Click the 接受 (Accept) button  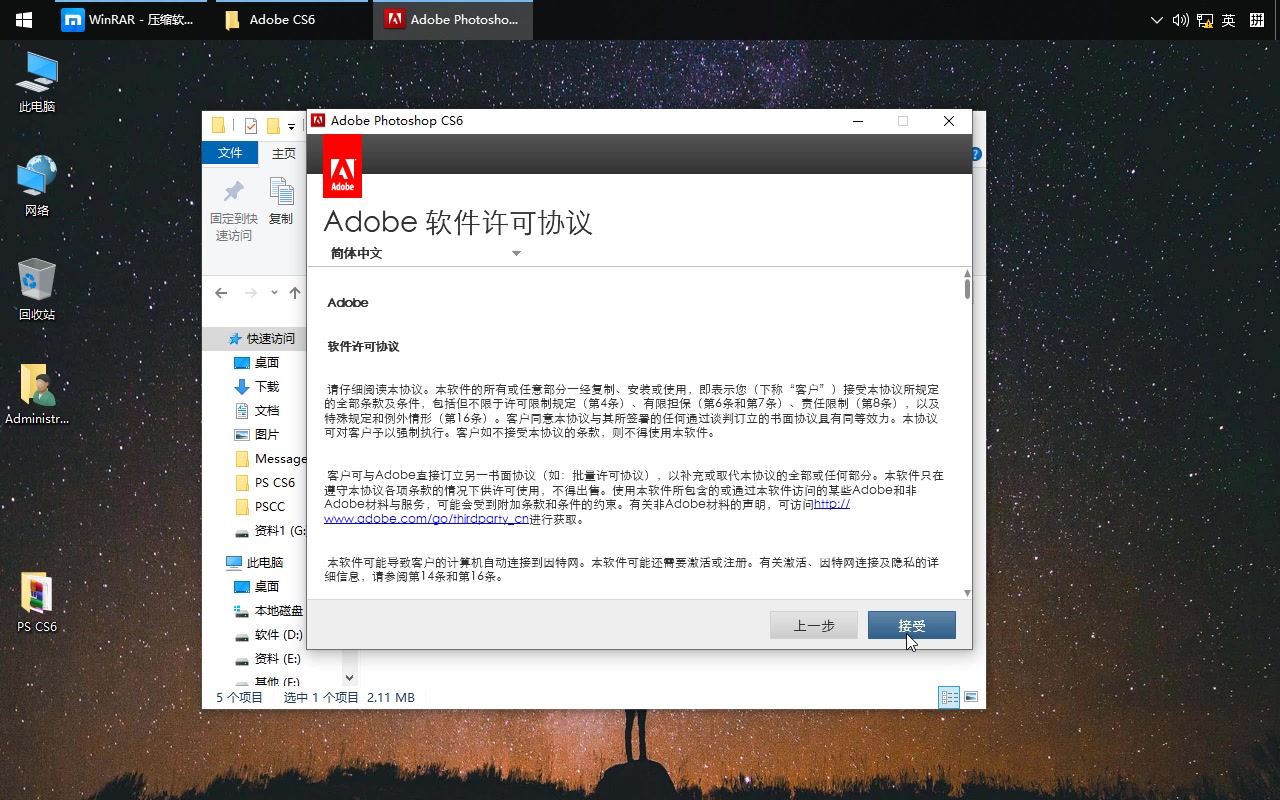point(911,625)
